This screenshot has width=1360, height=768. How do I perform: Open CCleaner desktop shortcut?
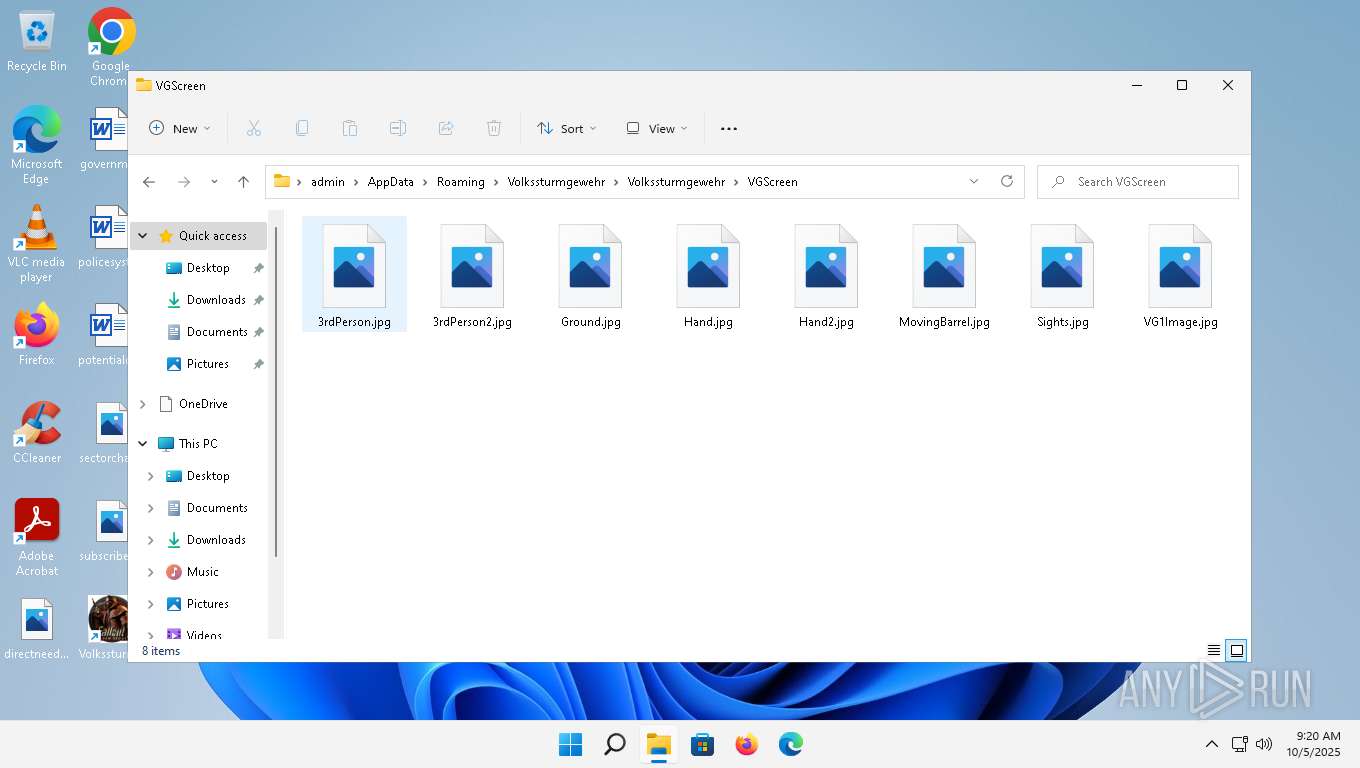click(36, 433)
